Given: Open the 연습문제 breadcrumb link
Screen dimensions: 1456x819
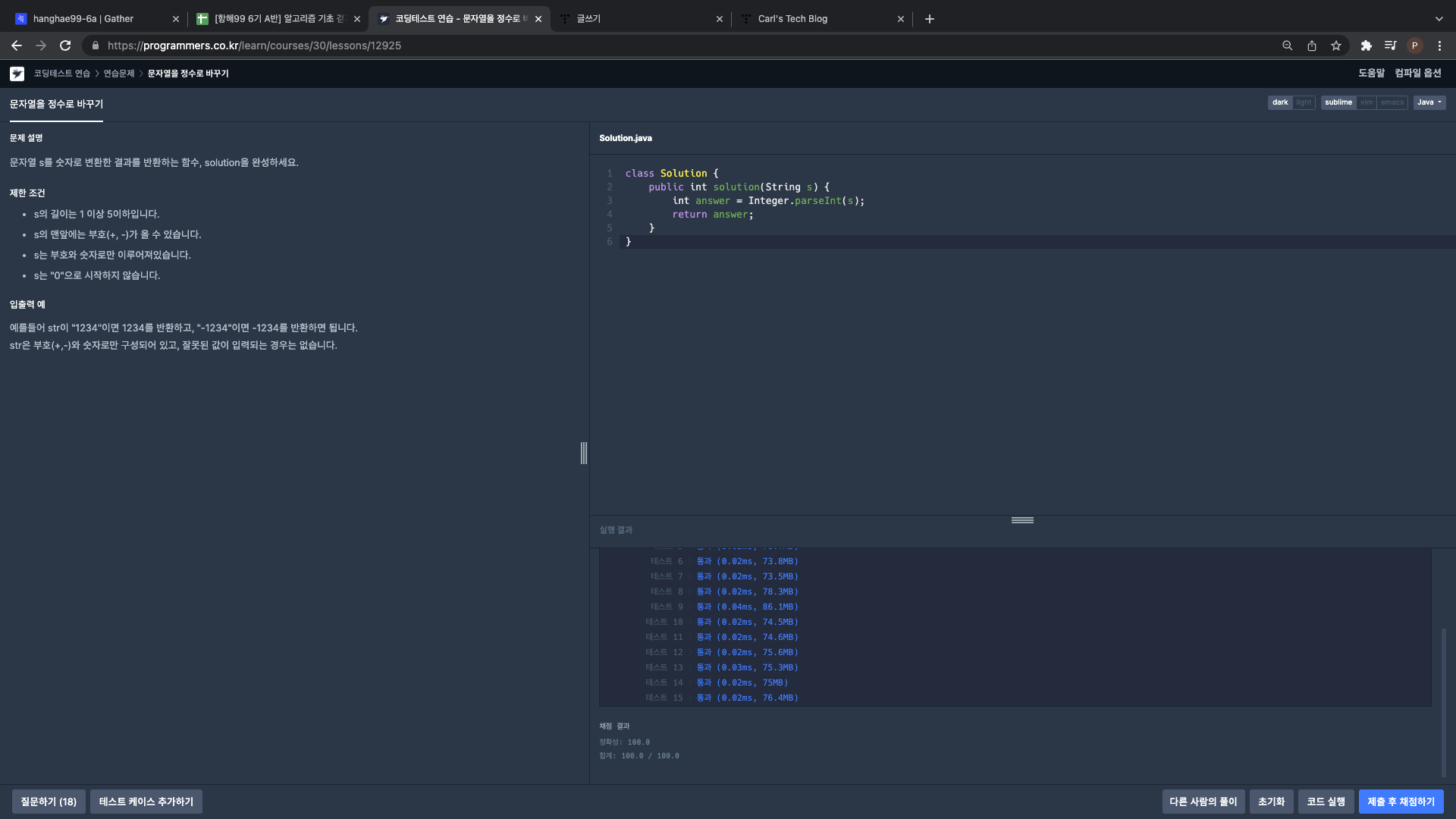Looking at the screenshot, I should pyautogui.click(x=118, y=74).
